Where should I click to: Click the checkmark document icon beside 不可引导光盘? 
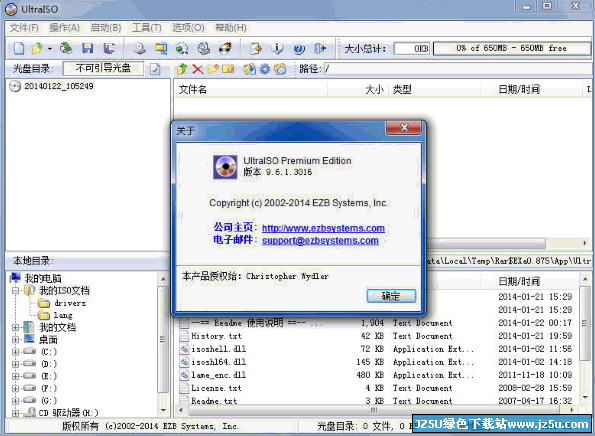[155, 69]
